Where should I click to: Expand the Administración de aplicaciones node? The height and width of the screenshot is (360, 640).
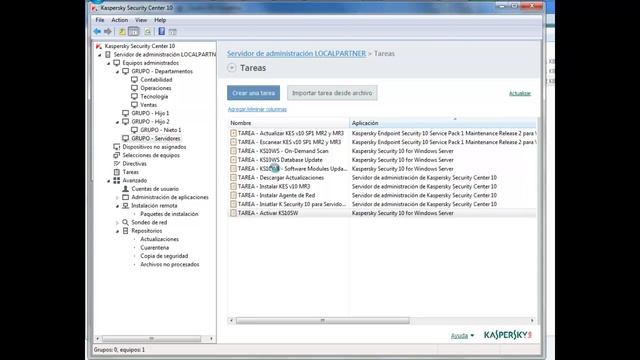coord(118,198)
